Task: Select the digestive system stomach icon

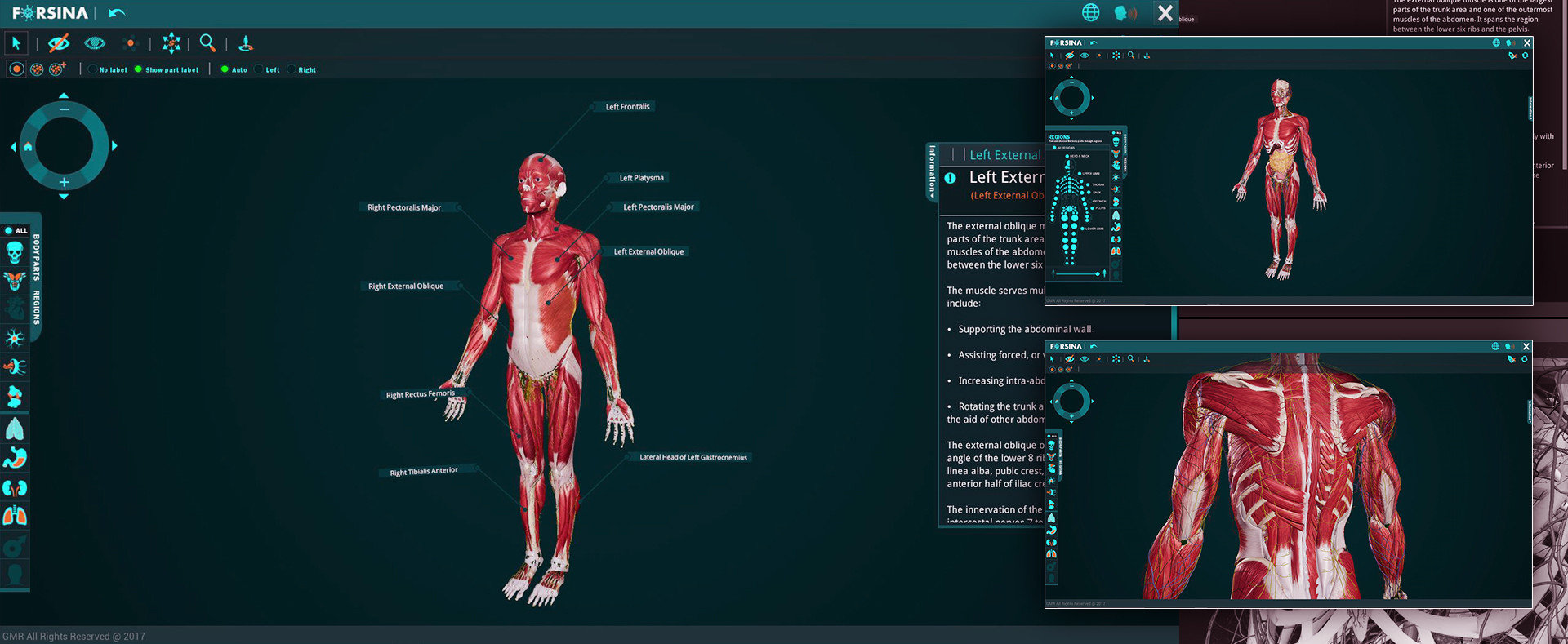Action: 15,458
